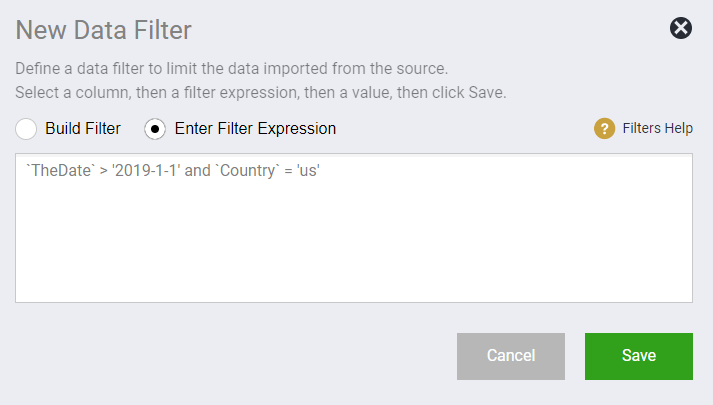
Task: Click the word 'and' in expression
Action: tap(197, 170)
